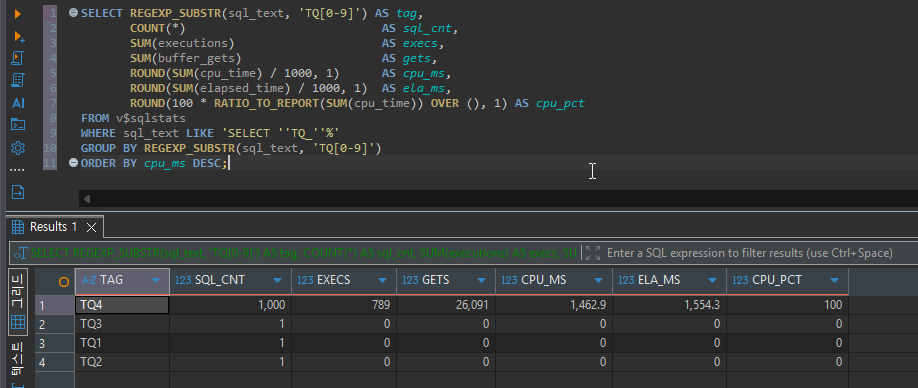Click the export/output panel icon in sidebar
This screenshot has height=388, width=918.
point(18,192)
